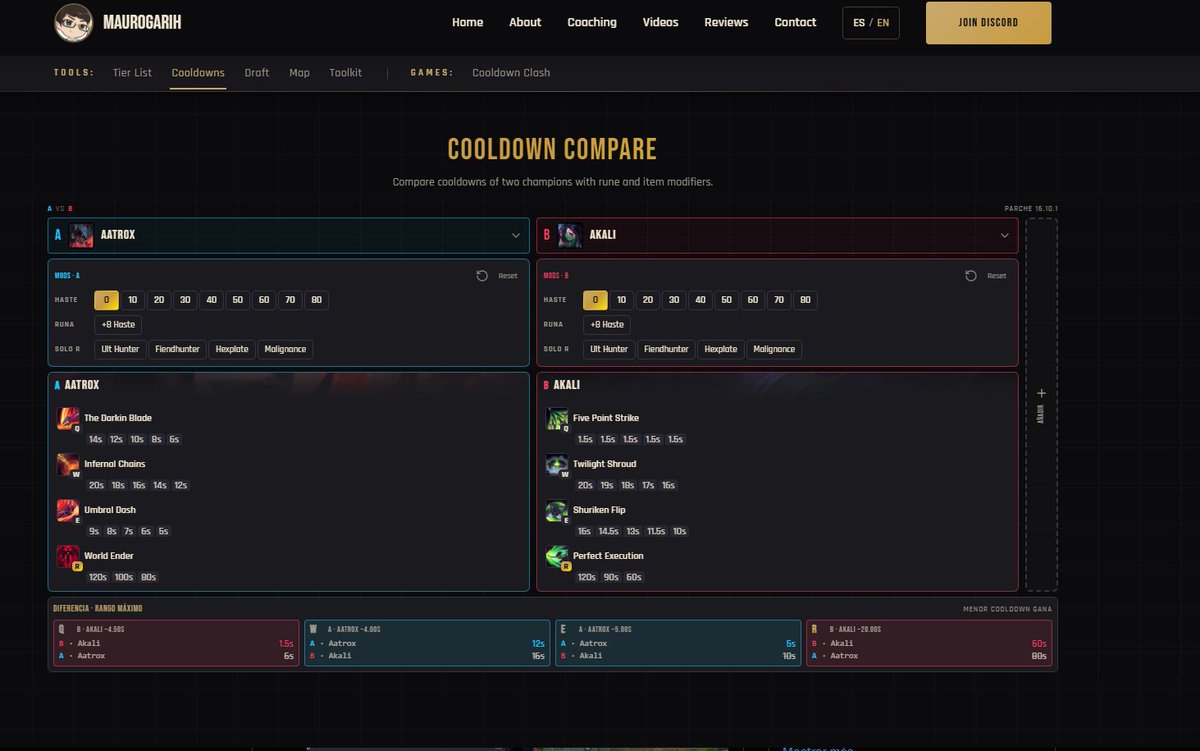The height and width of the screenshot is (751, 1200).
Task: Select Twilight Shroud ability icon
Action: tap(557, 465)
